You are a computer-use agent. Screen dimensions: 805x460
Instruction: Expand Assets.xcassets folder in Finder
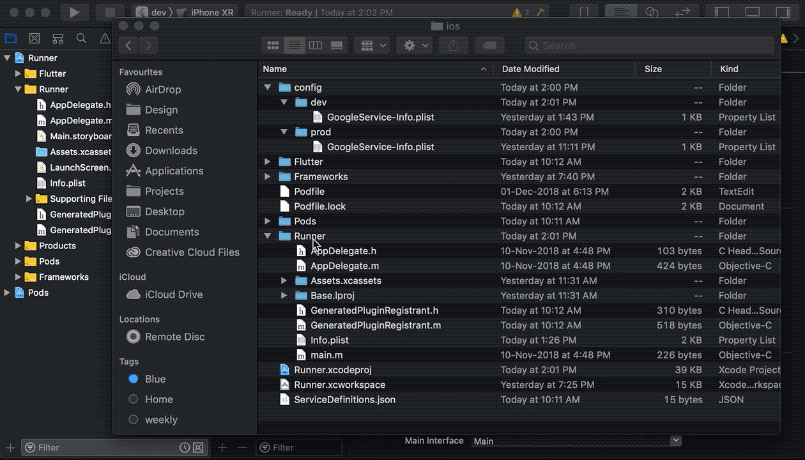click(x=284, y=281)
